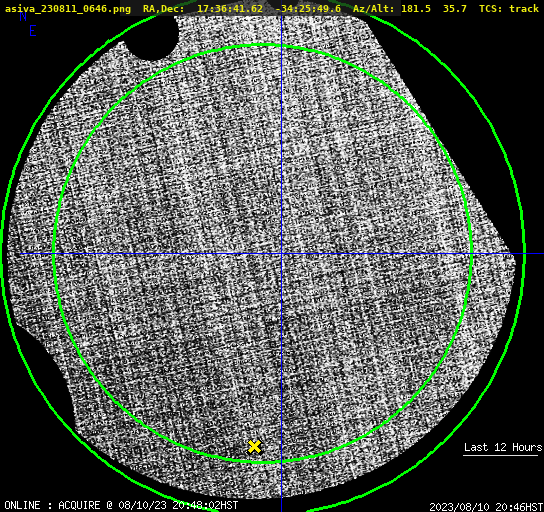Click the TCS: track status
This screenshot has height=512, width=544.
(x=509, y=8)
